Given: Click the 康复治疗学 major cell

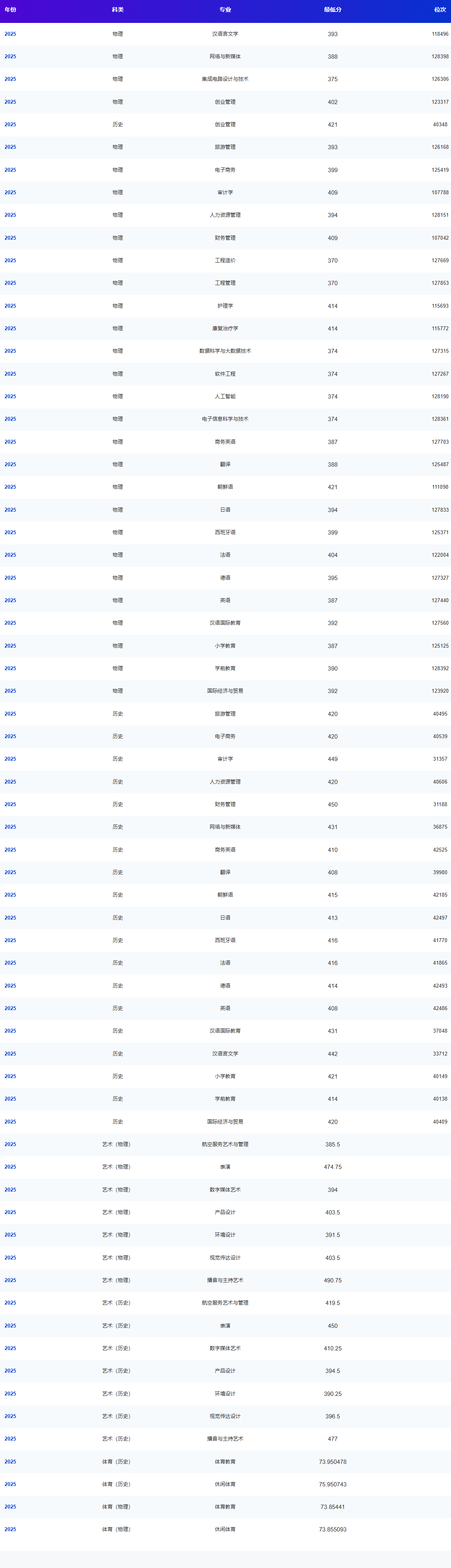Looking at the screenshot, I should coord(225,329).
